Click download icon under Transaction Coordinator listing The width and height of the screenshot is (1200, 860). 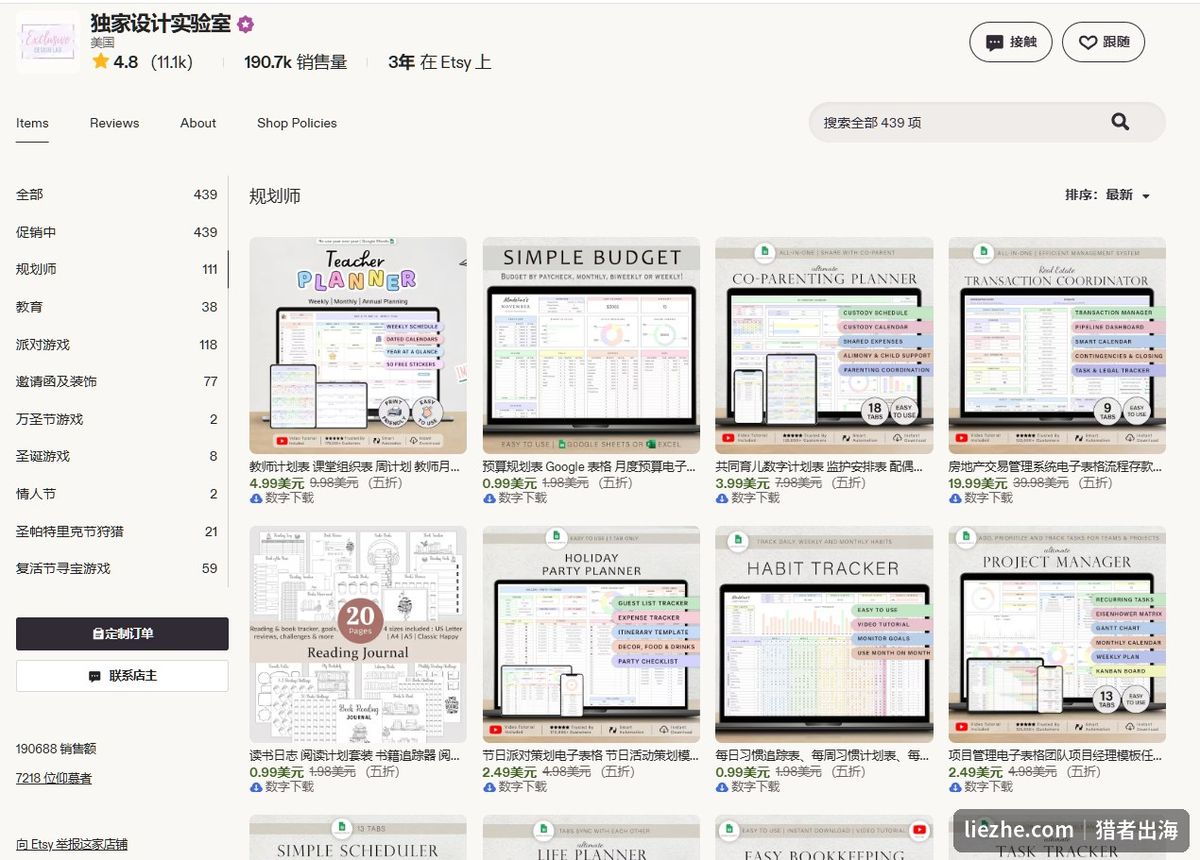point(955,498)
